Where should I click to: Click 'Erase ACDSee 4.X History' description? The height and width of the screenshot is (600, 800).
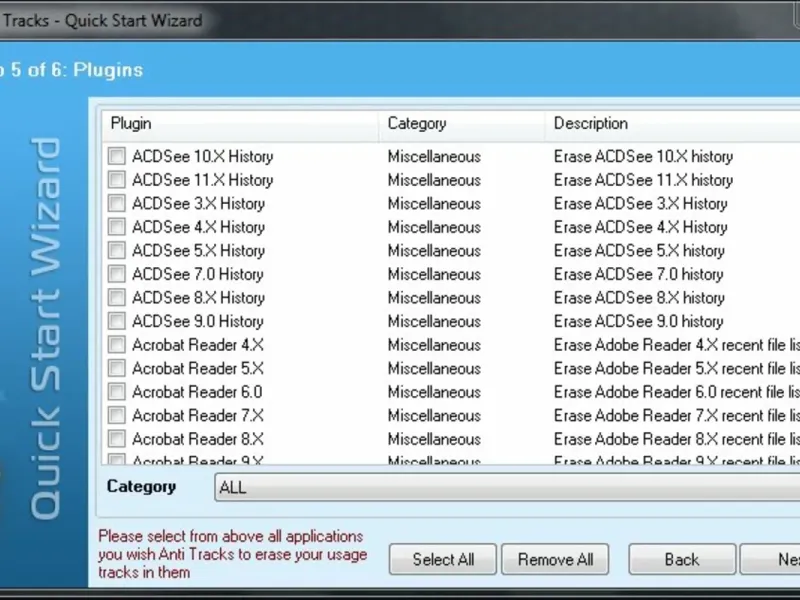[x=640, y=227]
